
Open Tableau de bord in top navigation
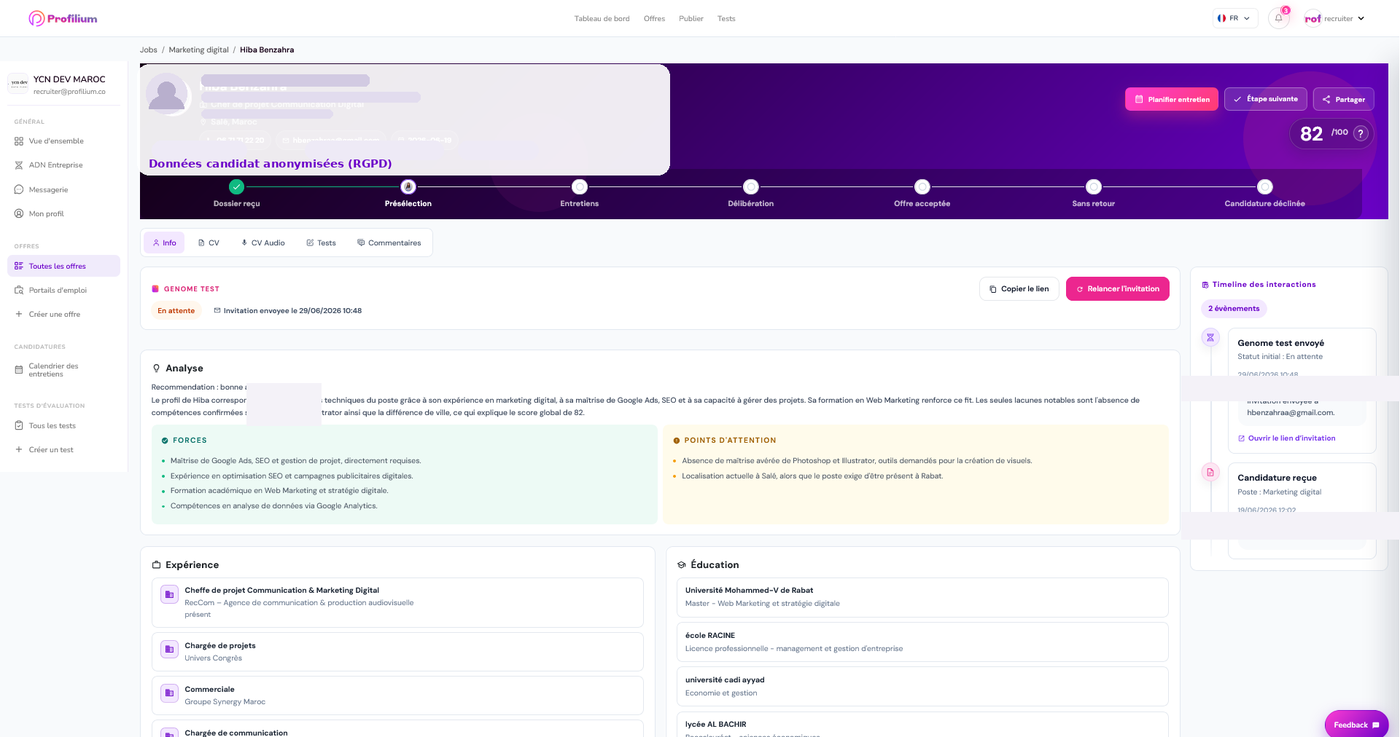tap(602, 18)
